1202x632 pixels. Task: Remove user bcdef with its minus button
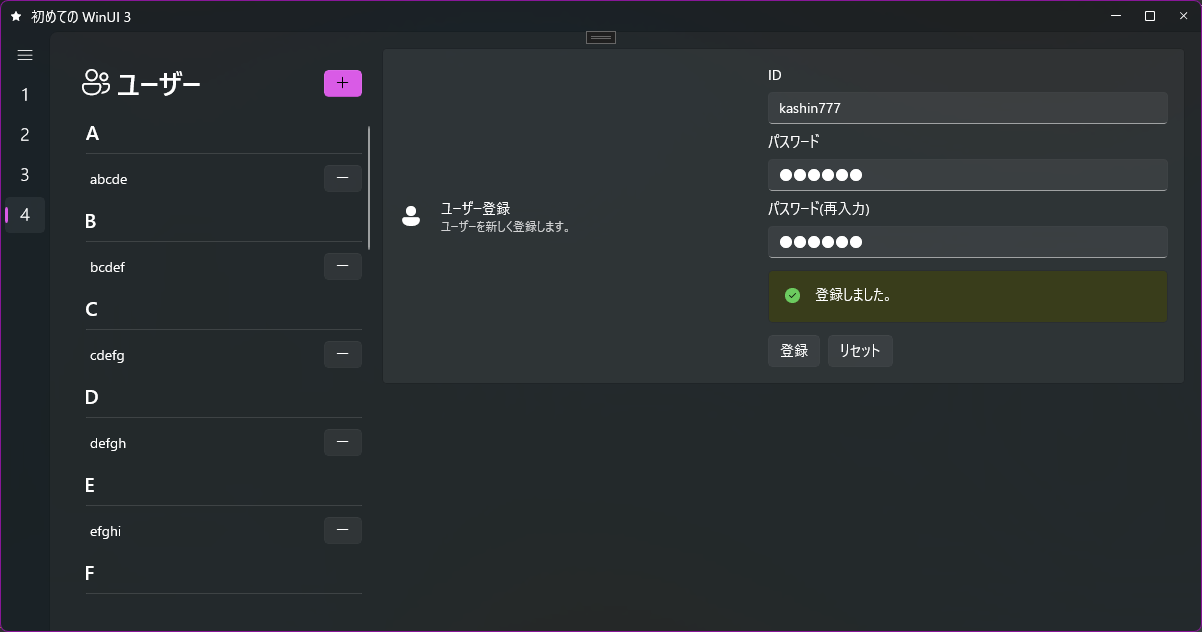tap(343, 266)
